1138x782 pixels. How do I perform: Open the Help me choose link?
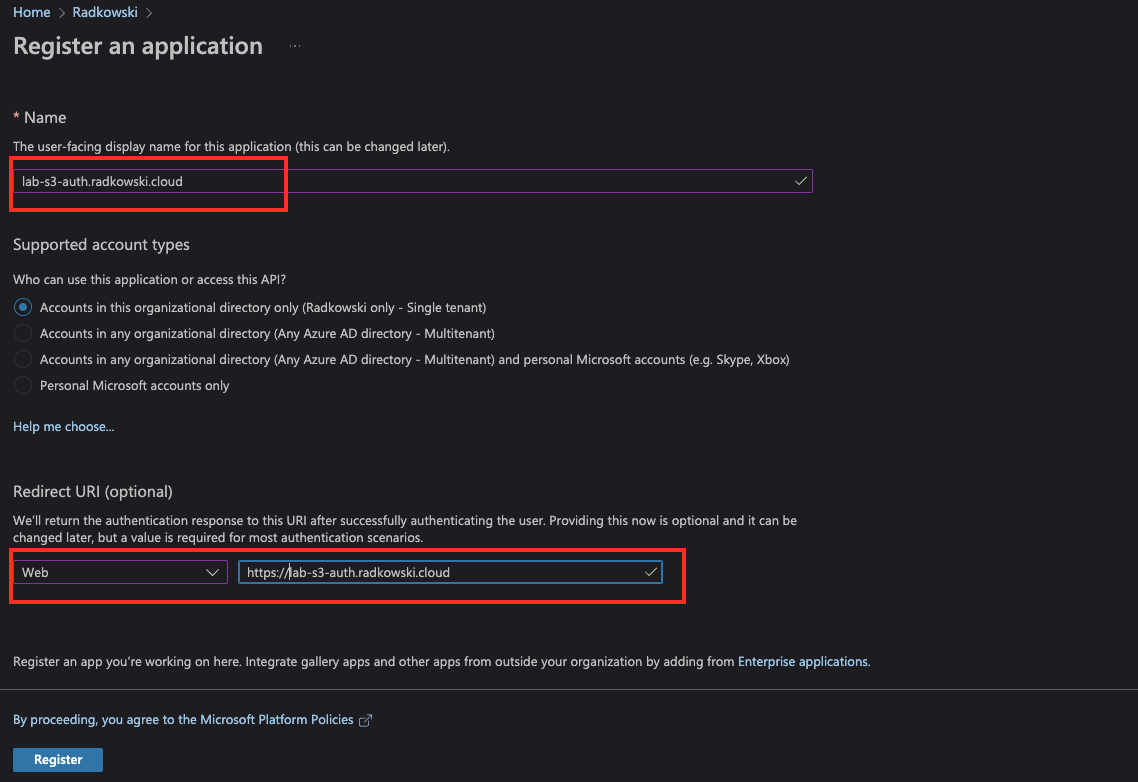64,426
